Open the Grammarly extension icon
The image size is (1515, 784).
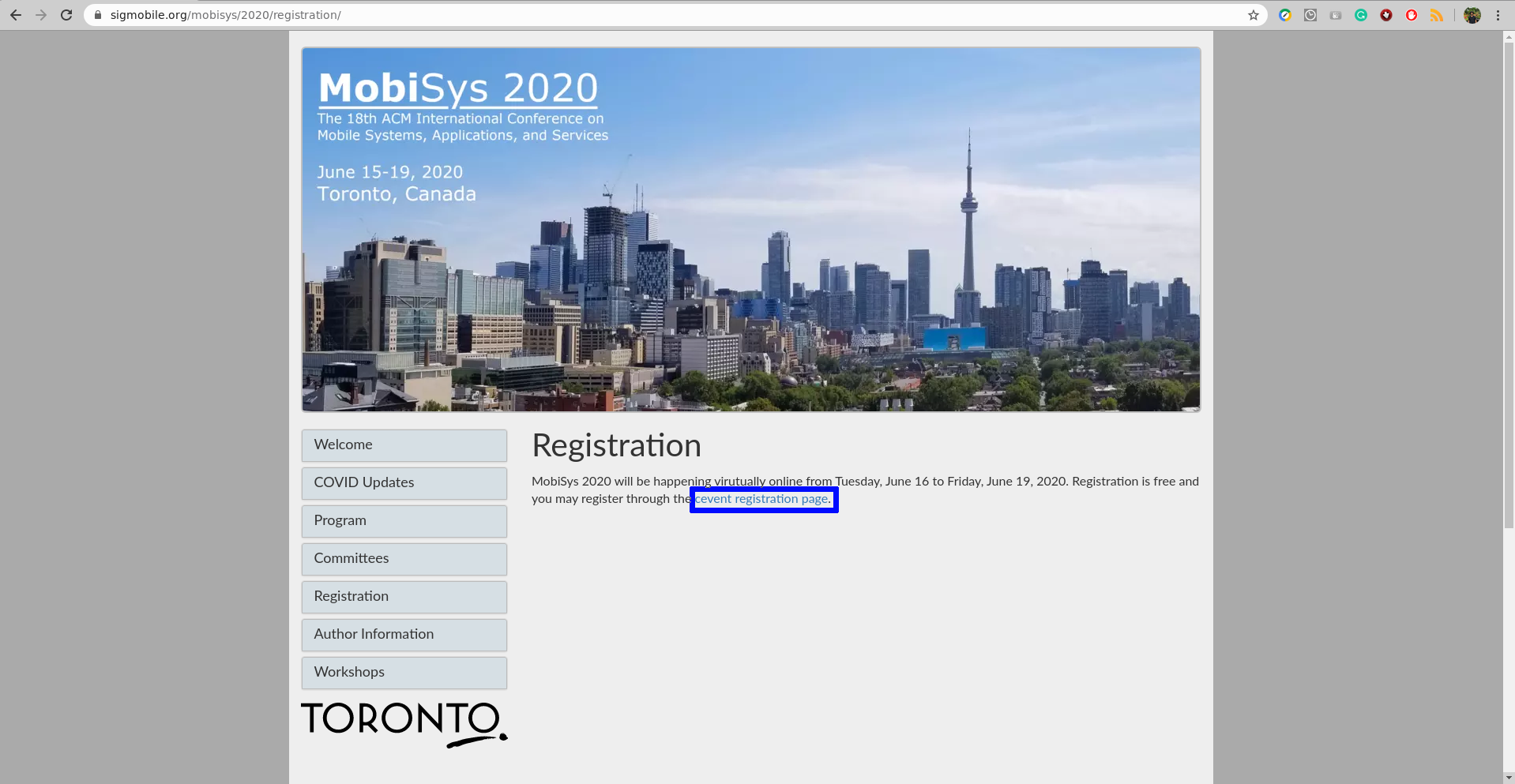point(1361,15)
